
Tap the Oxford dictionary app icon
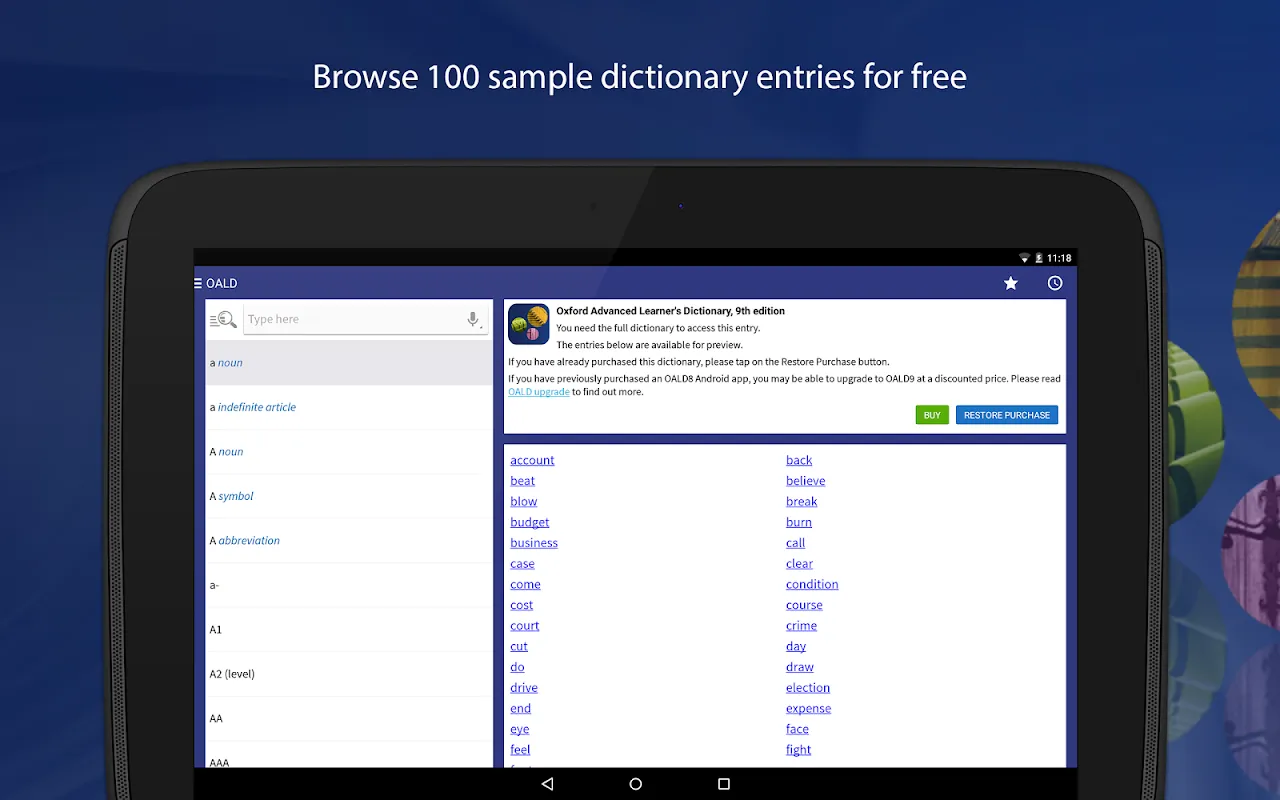[x=529, y=324]
